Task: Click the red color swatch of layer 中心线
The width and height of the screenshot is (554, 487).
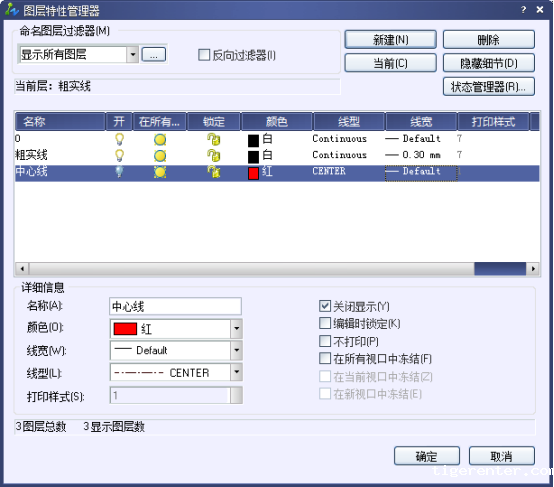Action: 253,173
